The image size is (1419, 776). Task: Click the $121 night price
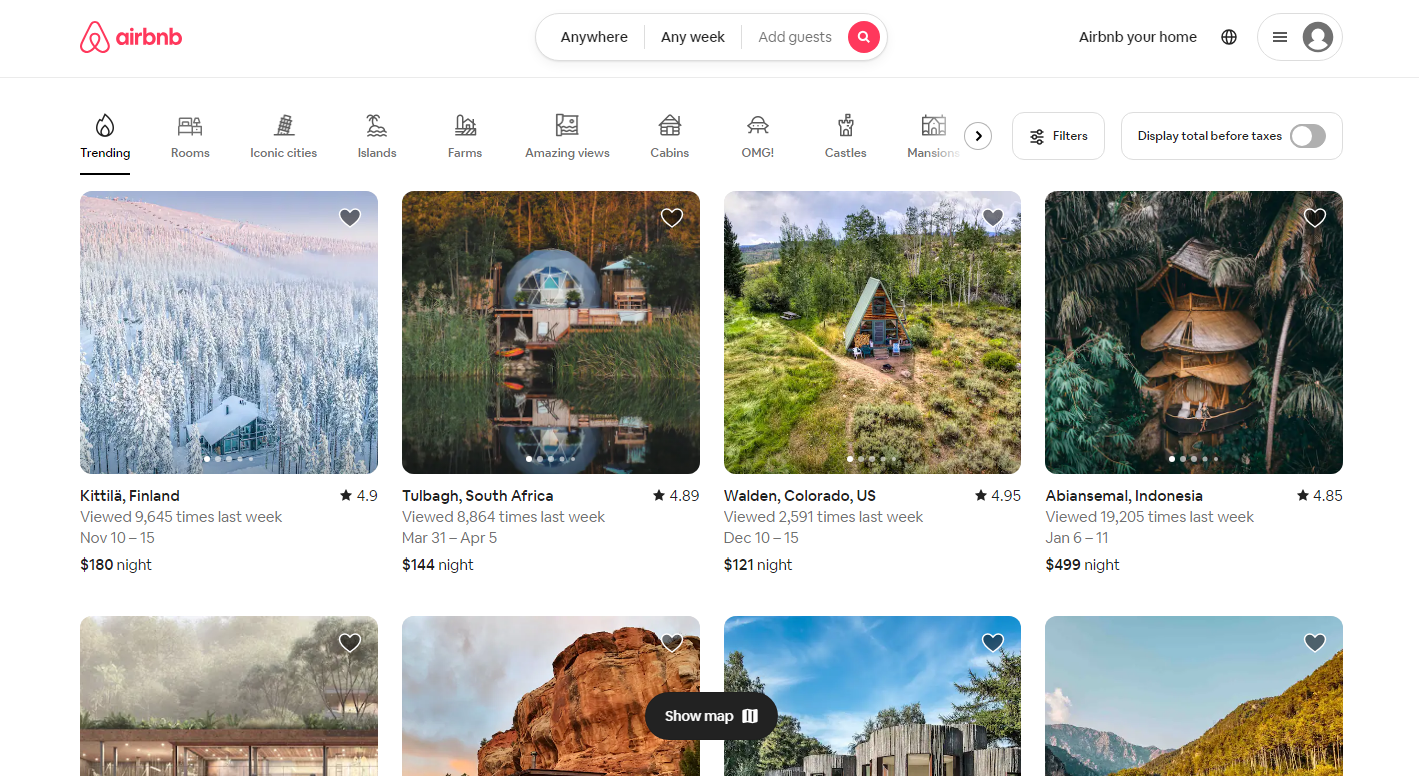758,565
